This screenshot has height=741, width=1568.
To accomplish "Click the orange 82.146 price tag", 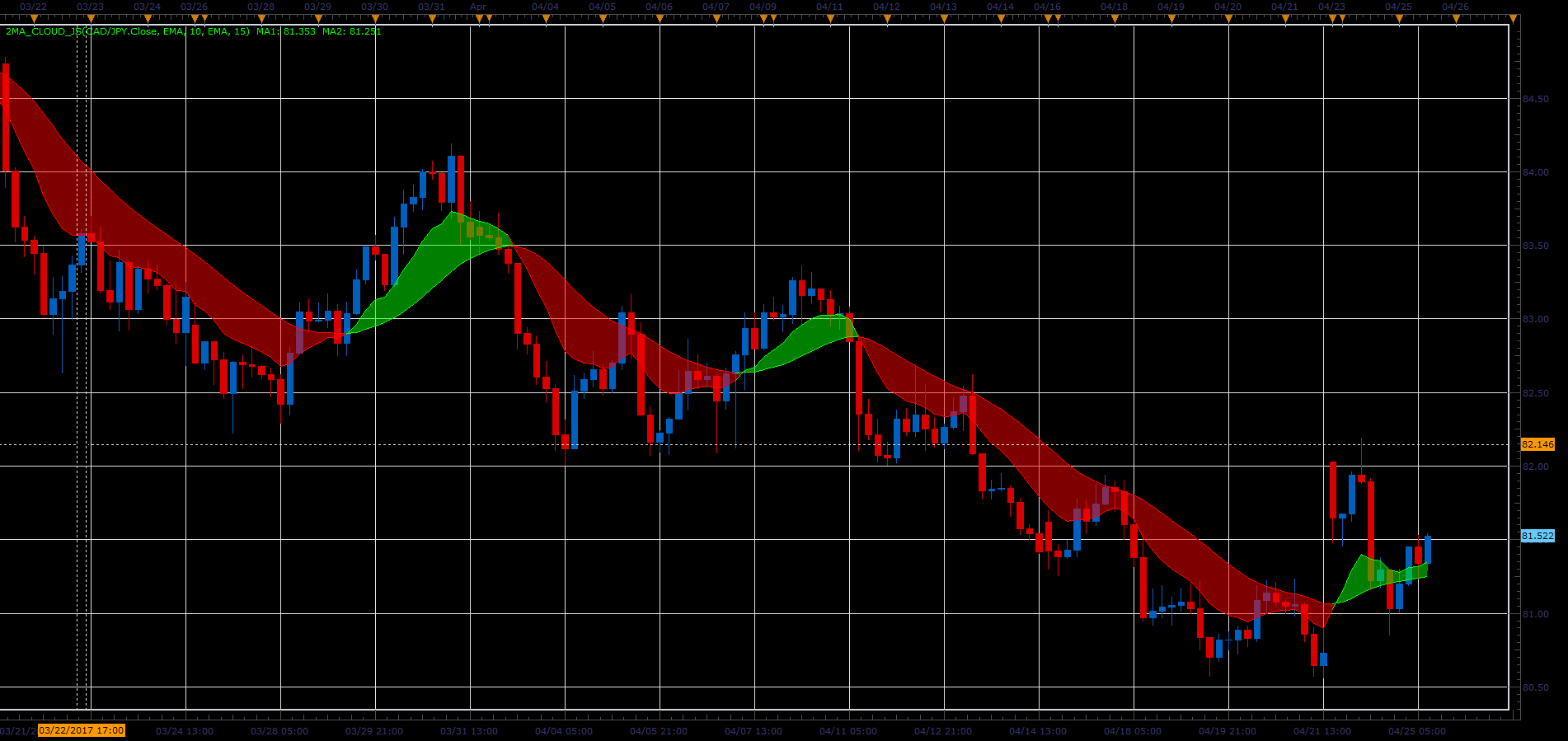I will (1537, 444).
